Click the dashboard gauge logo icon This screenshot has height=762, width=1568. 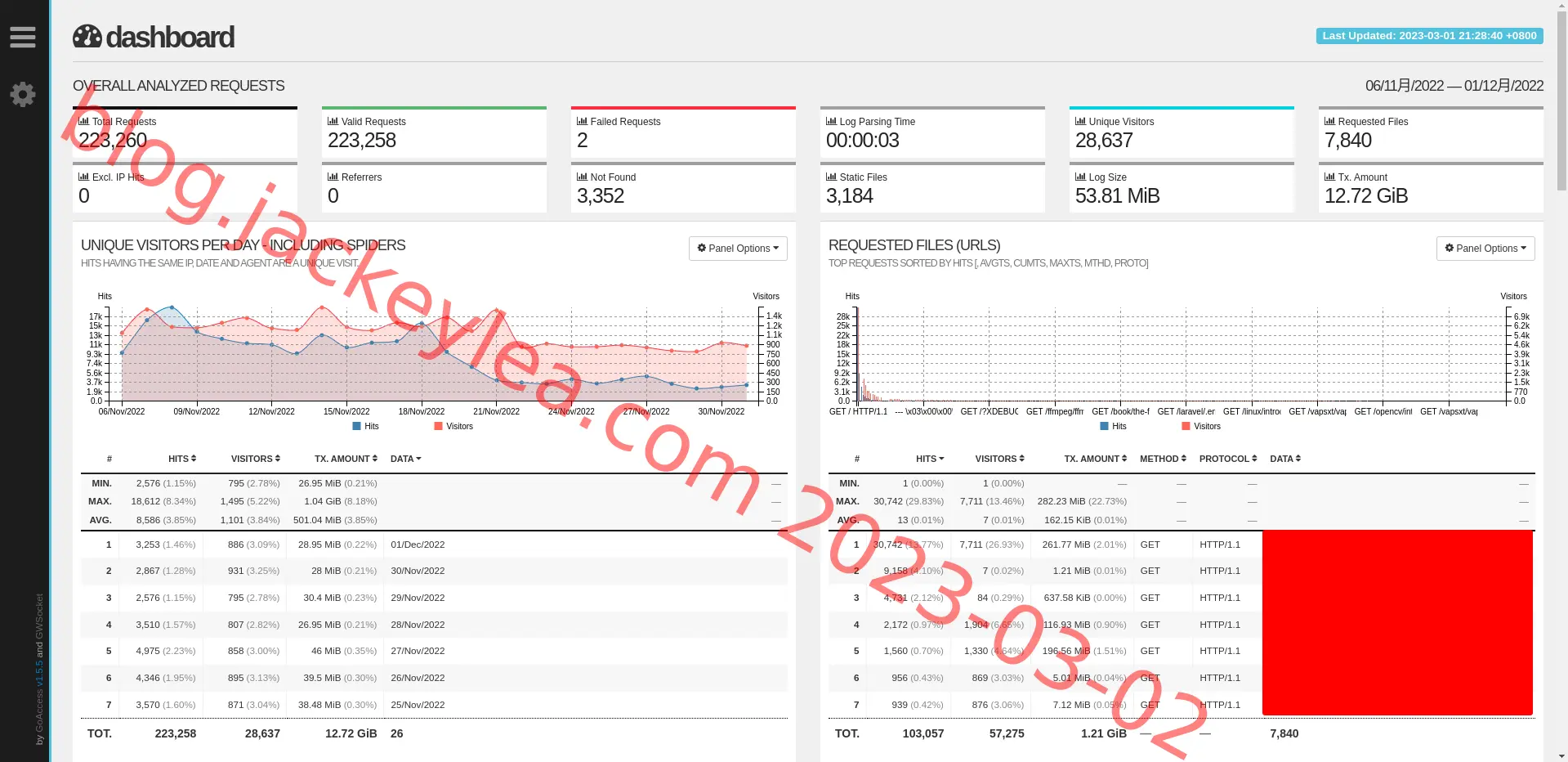click(x=87, y=37)
